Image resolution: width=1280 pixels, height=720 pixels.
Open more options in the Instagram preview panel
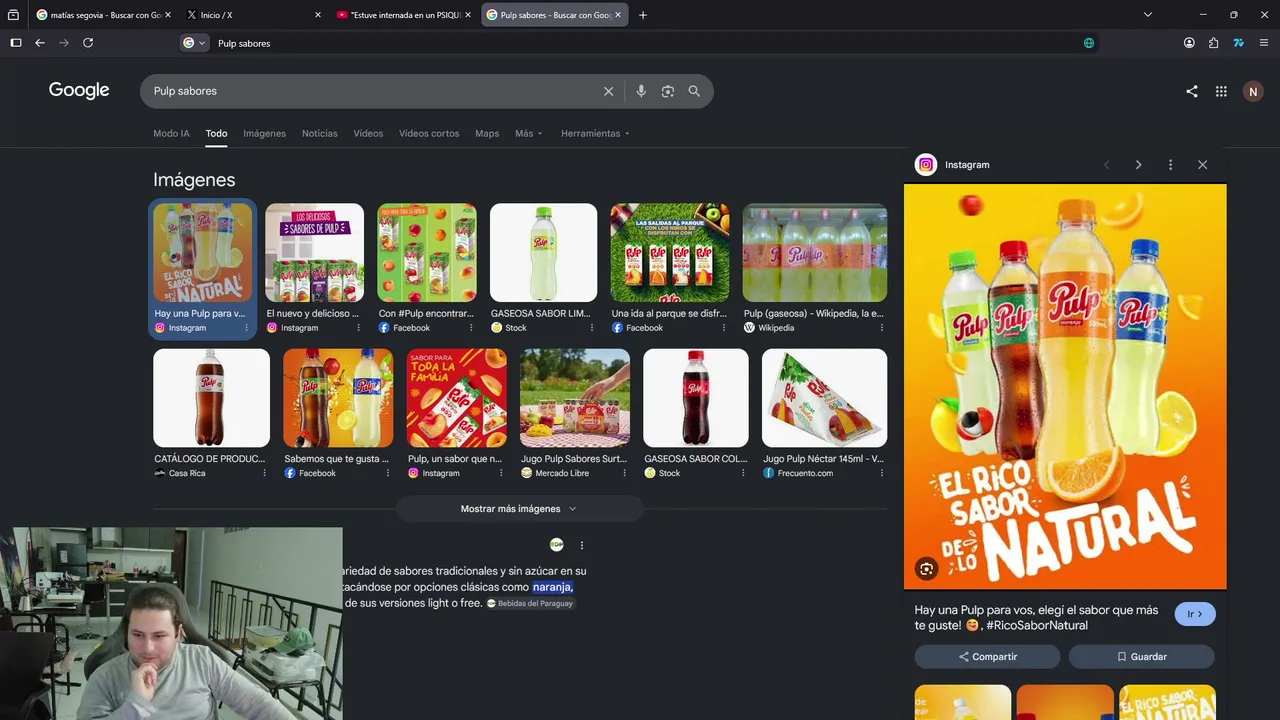pos(1170,165)
